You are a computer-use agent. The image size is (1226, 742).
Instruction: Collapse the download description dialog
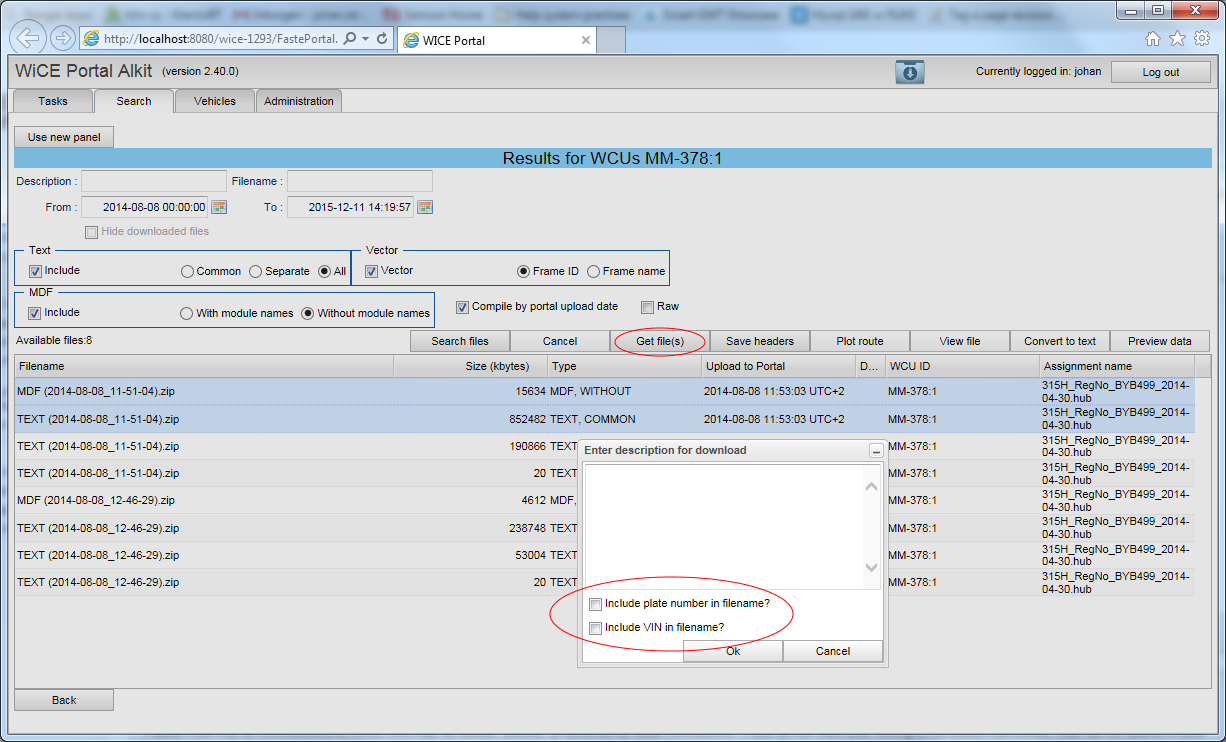click(876, 451)
